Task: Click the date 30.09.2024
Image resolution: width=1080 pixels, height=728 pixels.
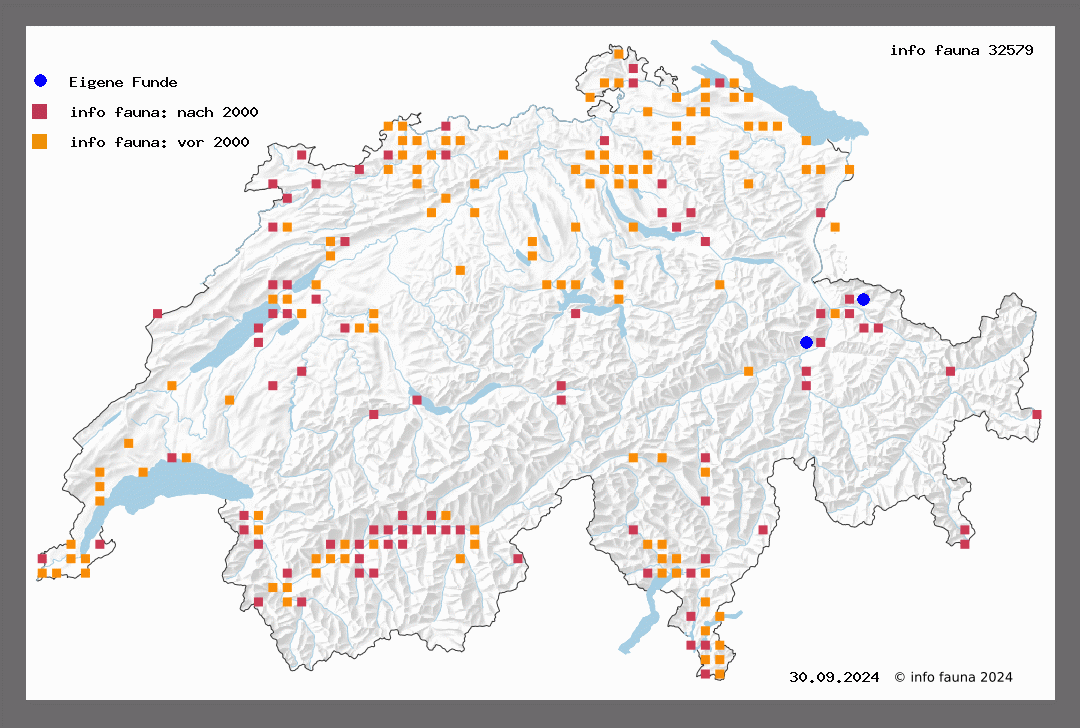Action: pos(834,677)
